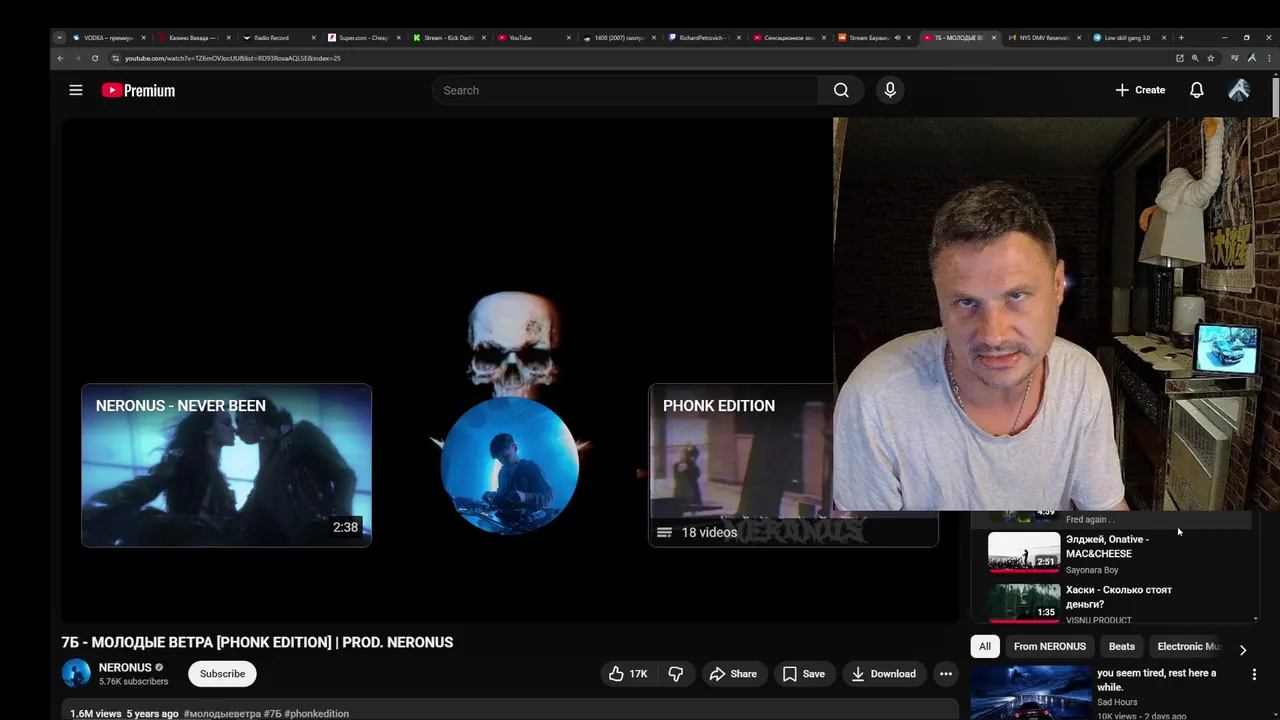Click the circular channel end-screen element
The height and width of the screenshot is (720, 1280).
(510, 465)
